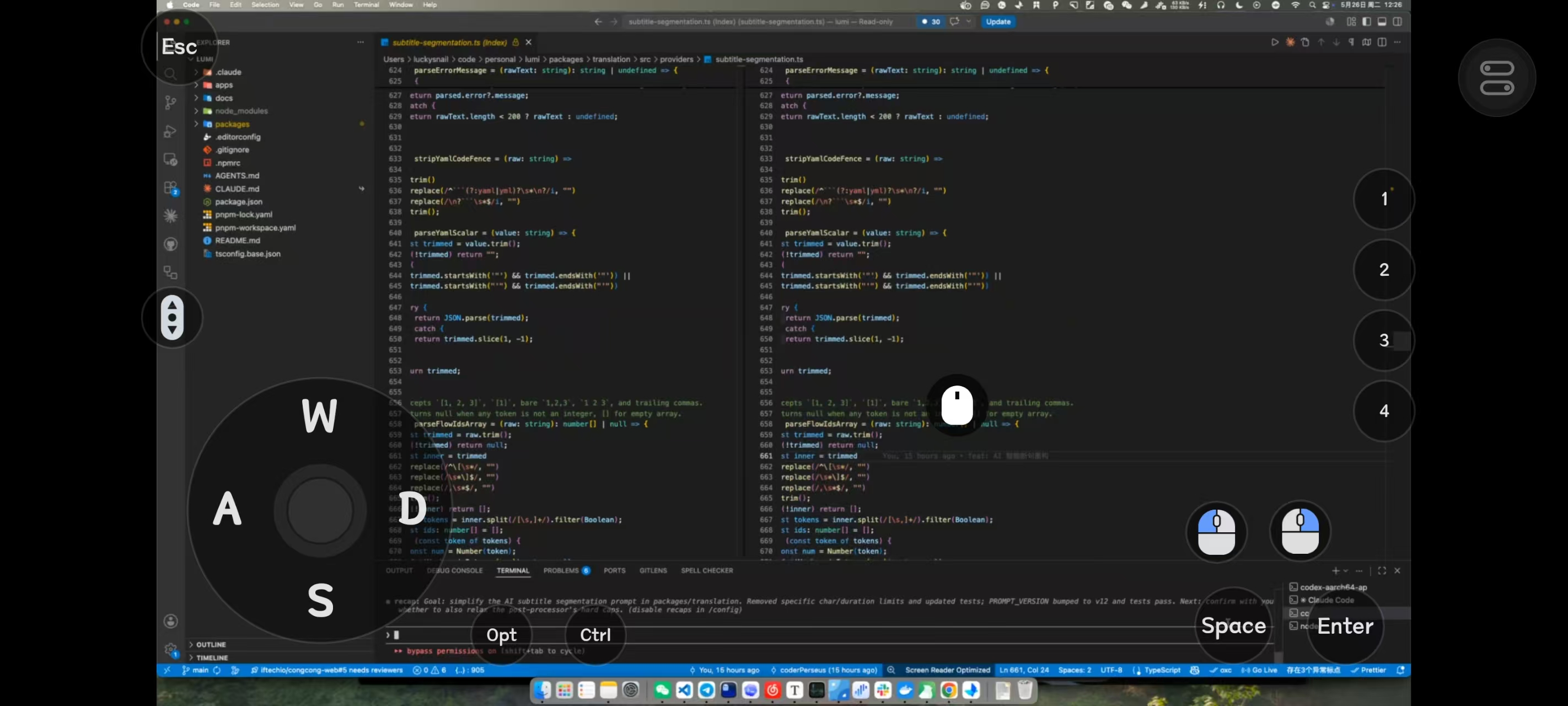
Task: Expand the apps folder
Action: tap(196, 85)
